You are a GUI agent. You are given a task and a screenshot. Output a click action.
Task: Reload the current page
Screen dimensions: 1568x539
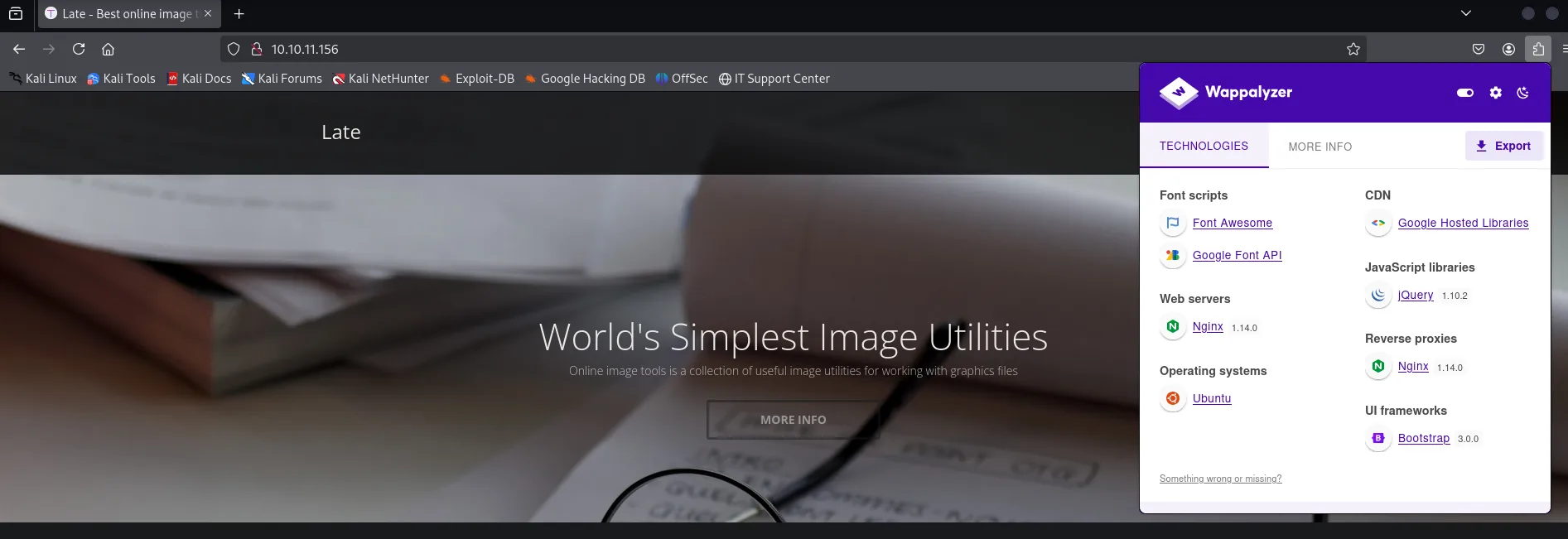[79, 49]
